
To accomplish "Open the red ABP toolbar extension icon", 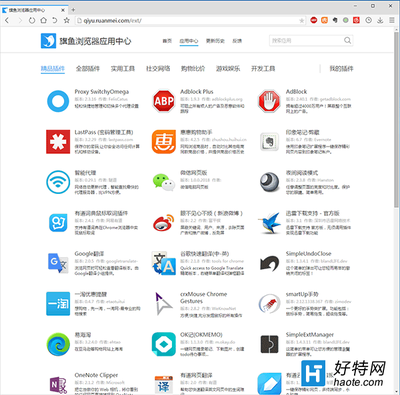I will (314, 20).
